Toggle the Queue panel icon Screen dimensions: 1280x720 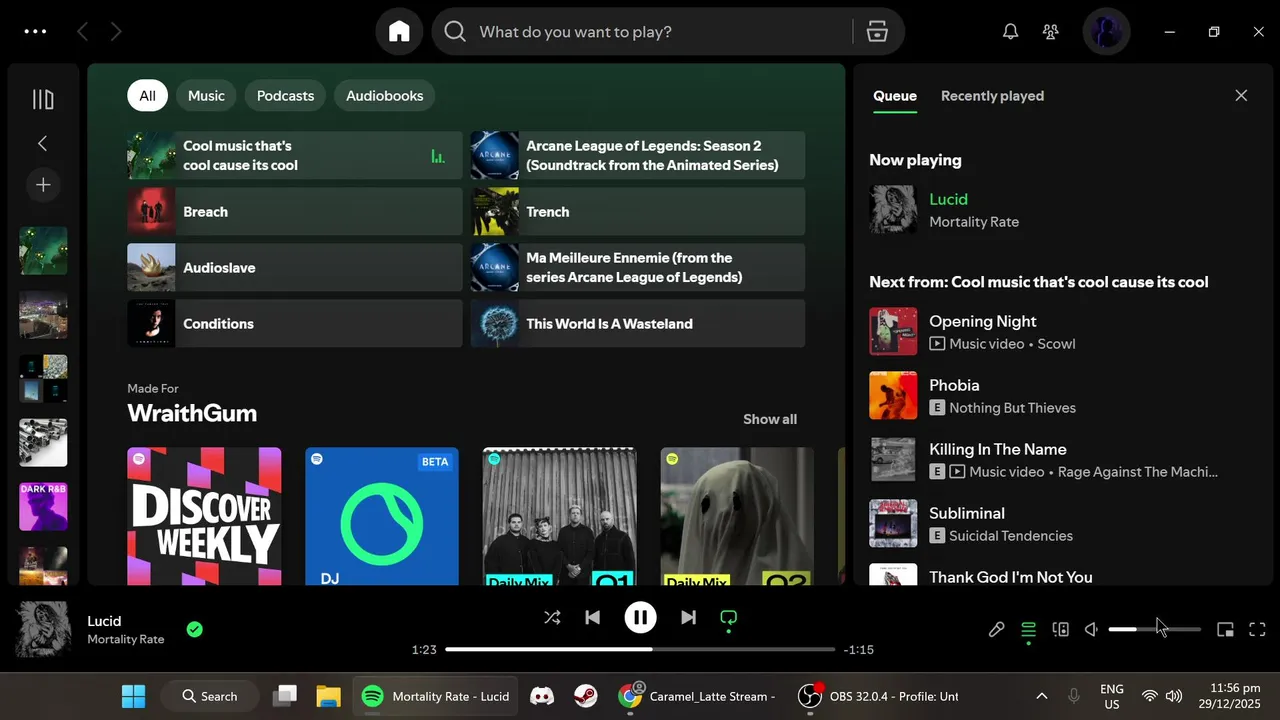pyautogui.click(x=1028, y=629)
